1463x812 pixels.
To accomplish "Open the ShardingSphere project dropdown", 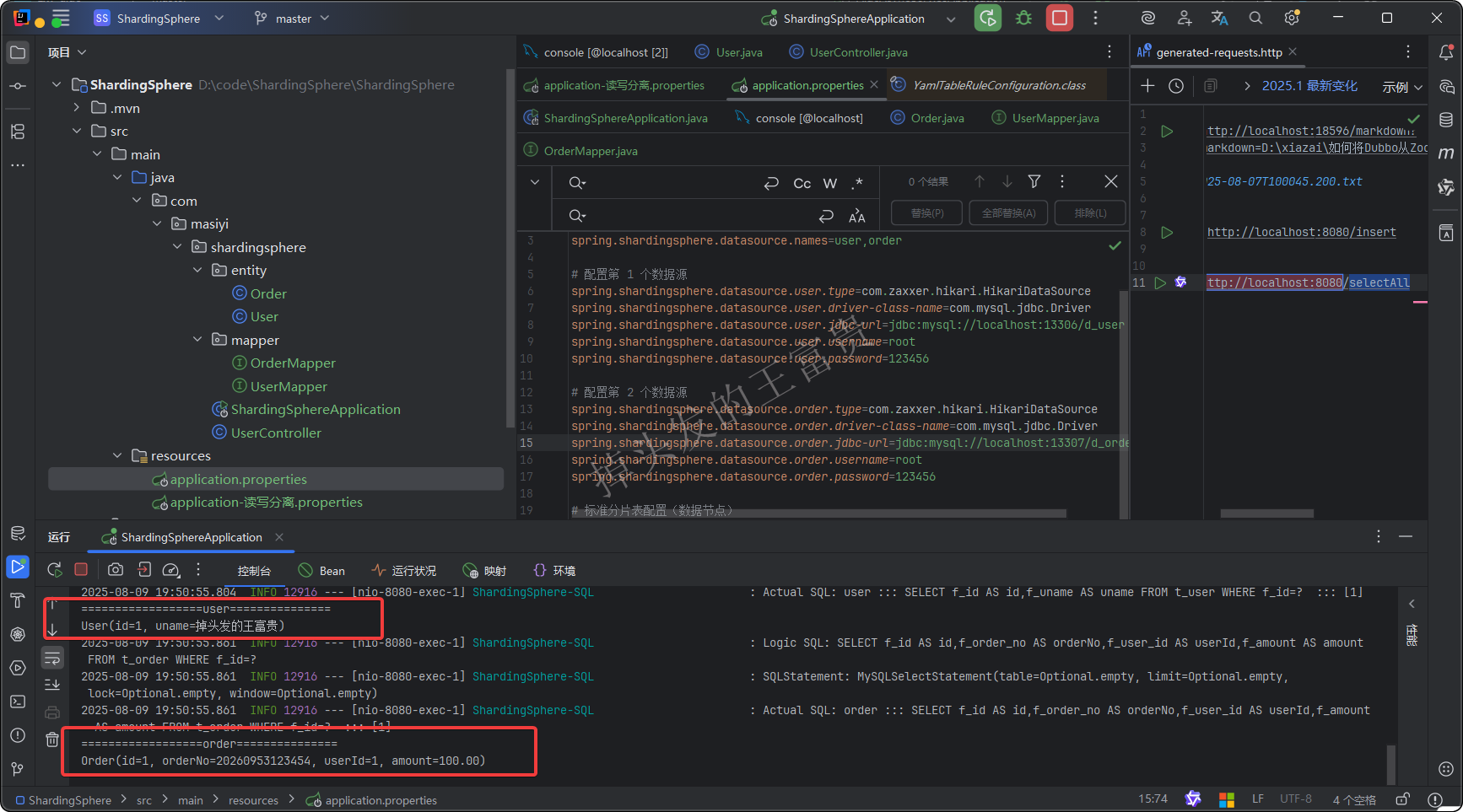I will tap(159, 18).
